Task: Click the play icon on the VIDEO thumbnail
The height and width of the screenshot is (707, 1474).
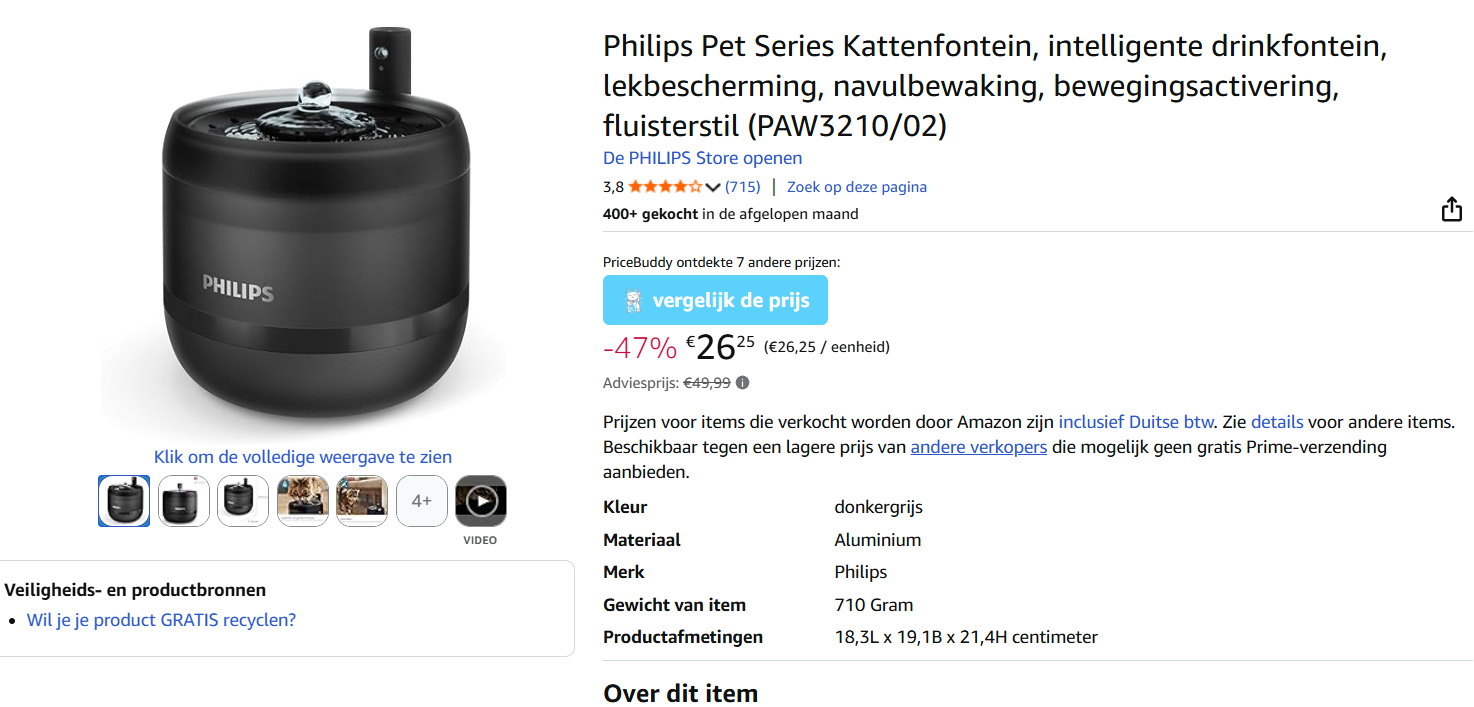Action: [x=480, y=500]
